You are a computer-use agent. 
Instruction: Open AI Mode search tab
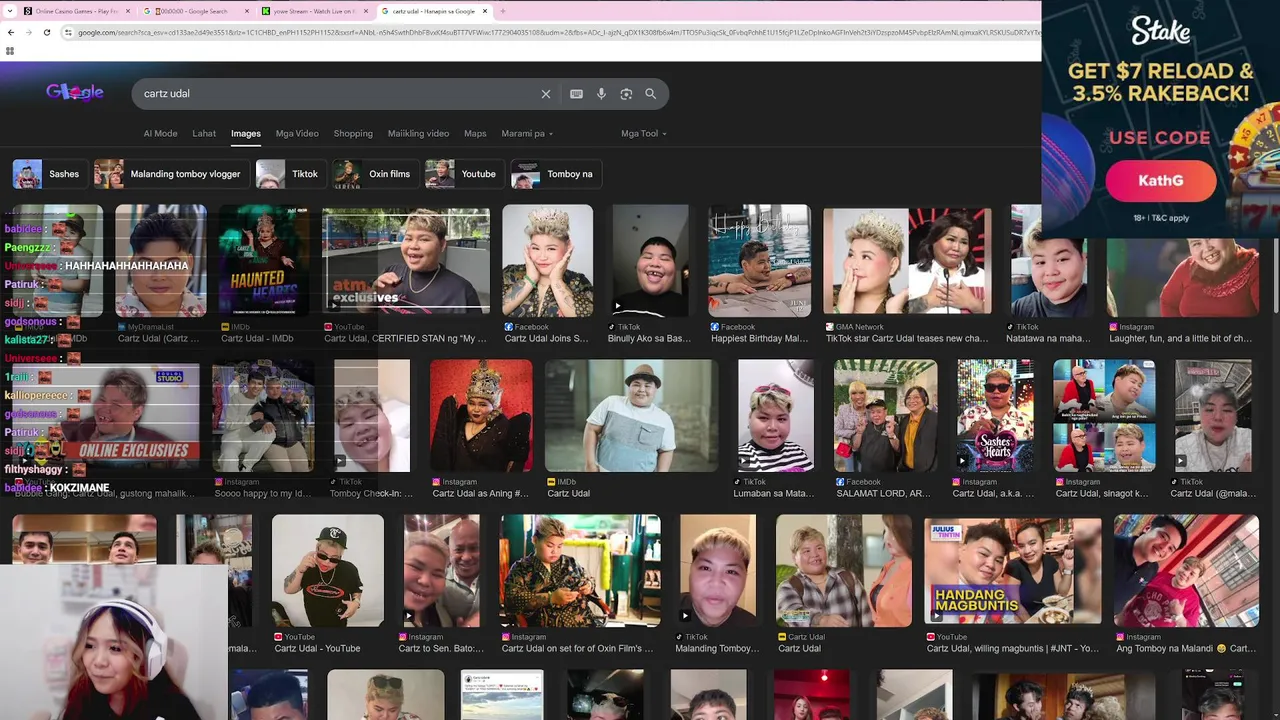160,133
